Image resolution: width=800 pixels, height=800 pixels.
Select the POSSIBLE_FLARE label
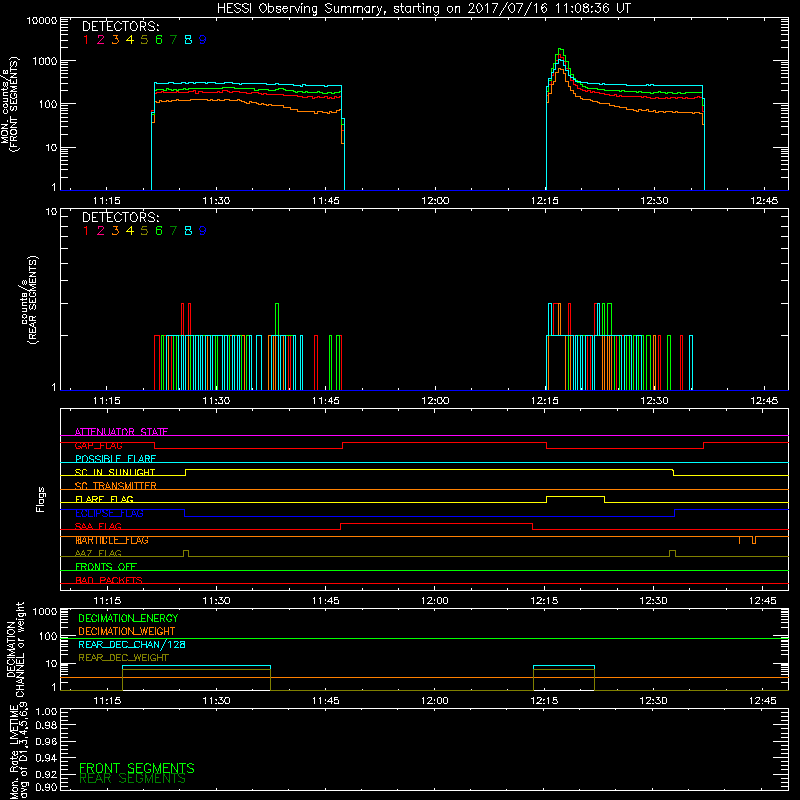115,459
